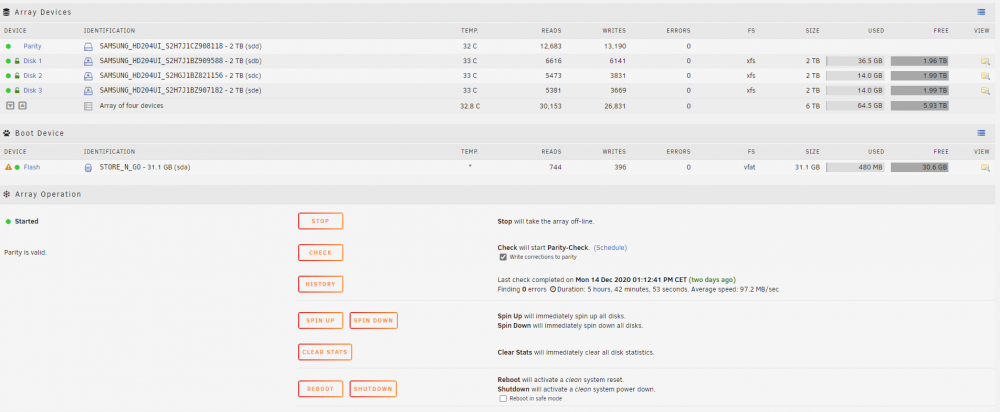Click the SPIN DOWN button
The image size is (1000, 412).
pyautogui.click(x=374, y=320)
